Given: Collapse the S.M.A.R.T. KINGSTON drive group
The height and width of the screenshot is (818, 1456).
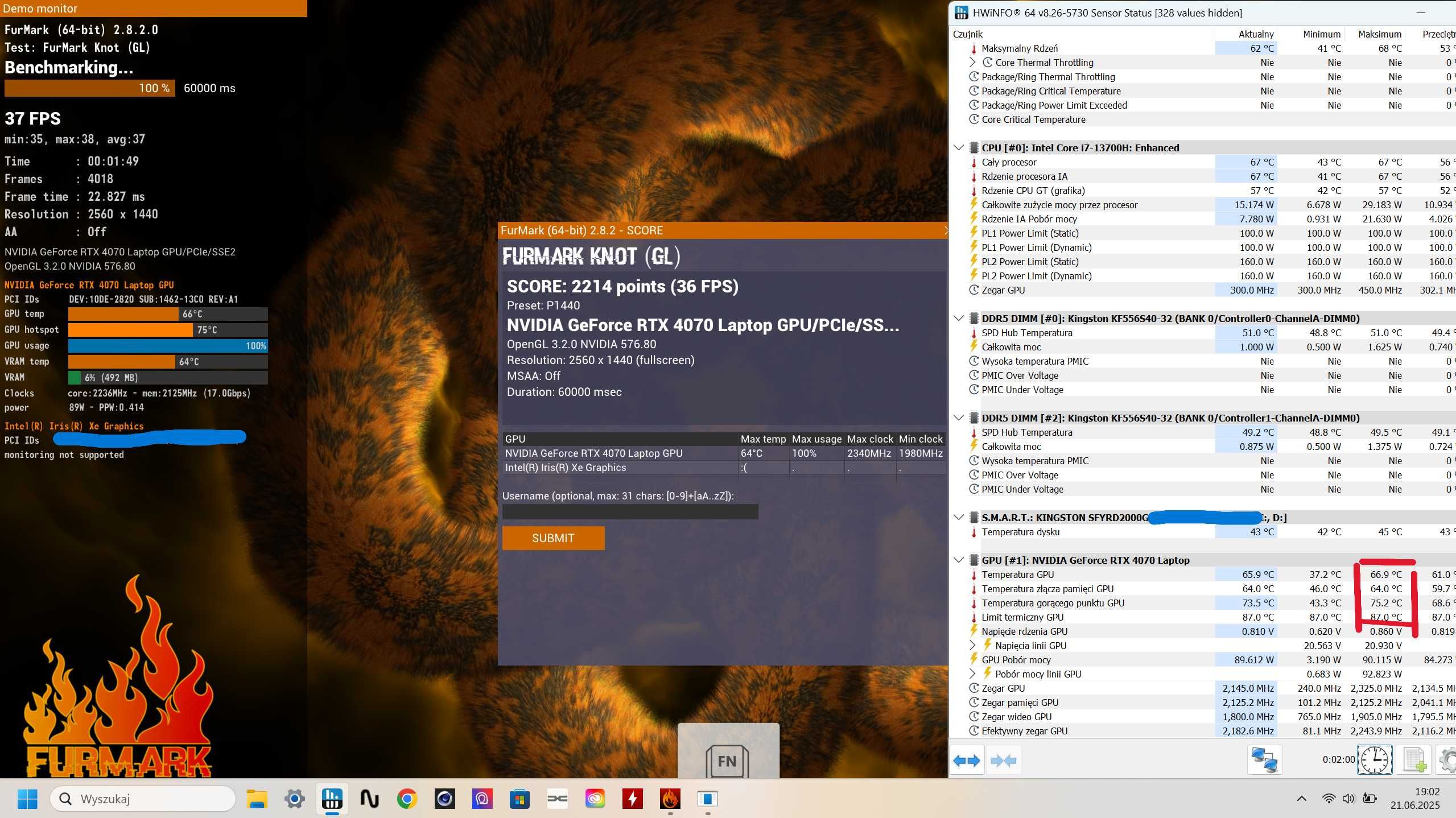Looking at the screenshot, I should pos(959,518).
